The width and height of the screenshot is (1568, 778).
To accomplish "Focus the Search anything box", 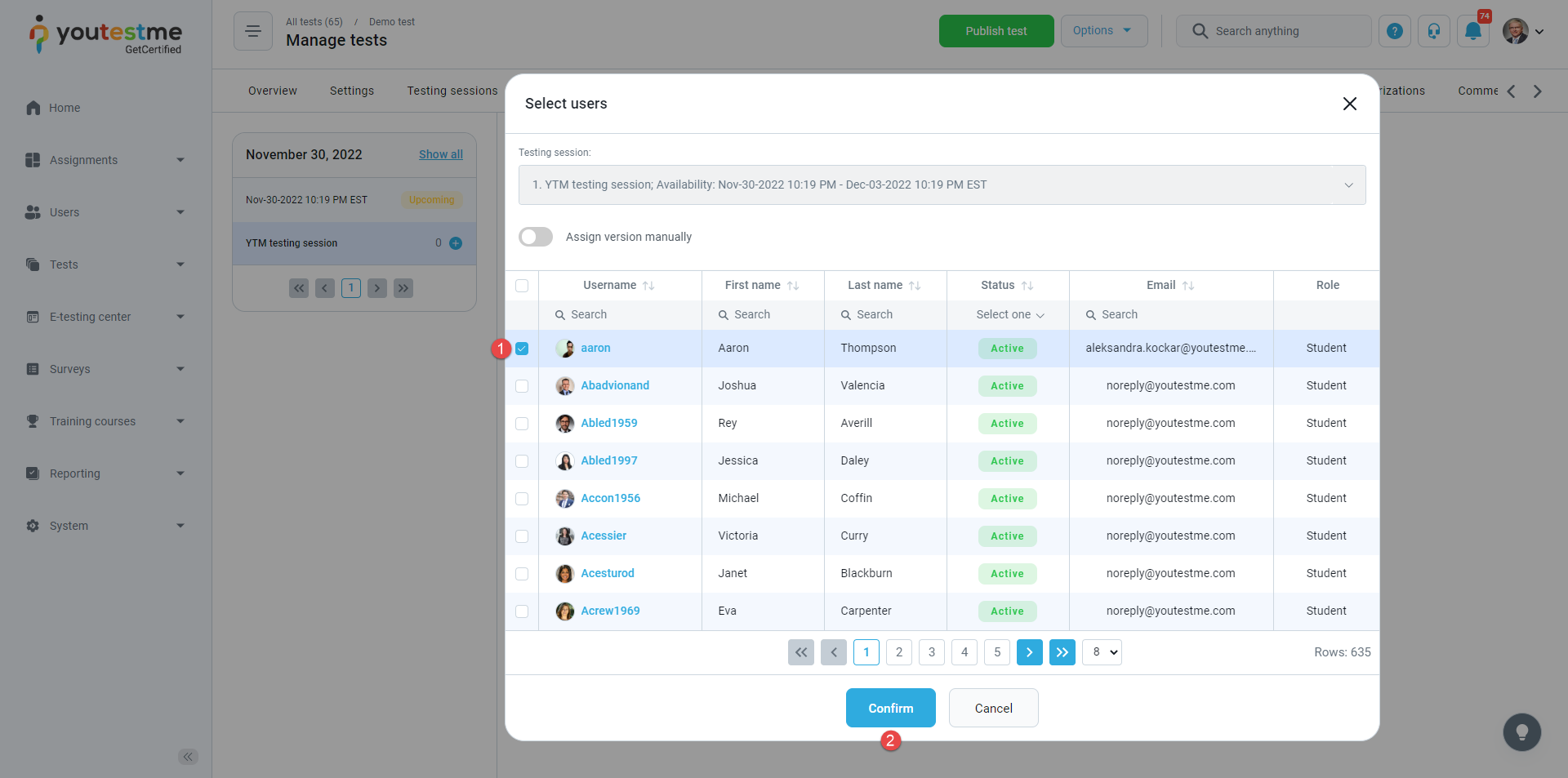I will click(1274, 31).
